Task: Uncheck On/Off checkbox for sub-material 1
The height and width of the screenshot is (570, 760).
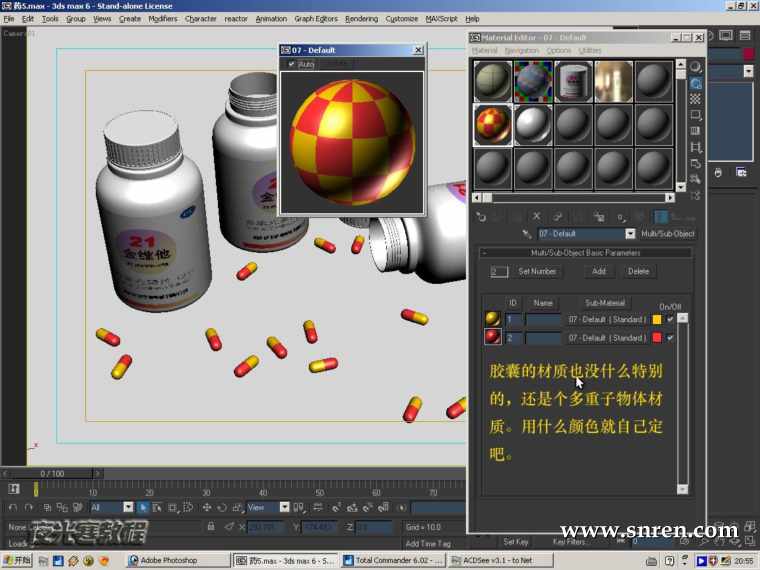Action: [x=670, y=320]
